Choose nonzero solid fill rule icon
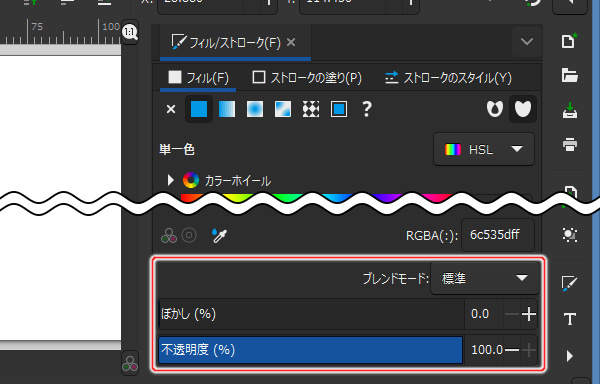This screenshot has width=600, height=384. [523, 109]
